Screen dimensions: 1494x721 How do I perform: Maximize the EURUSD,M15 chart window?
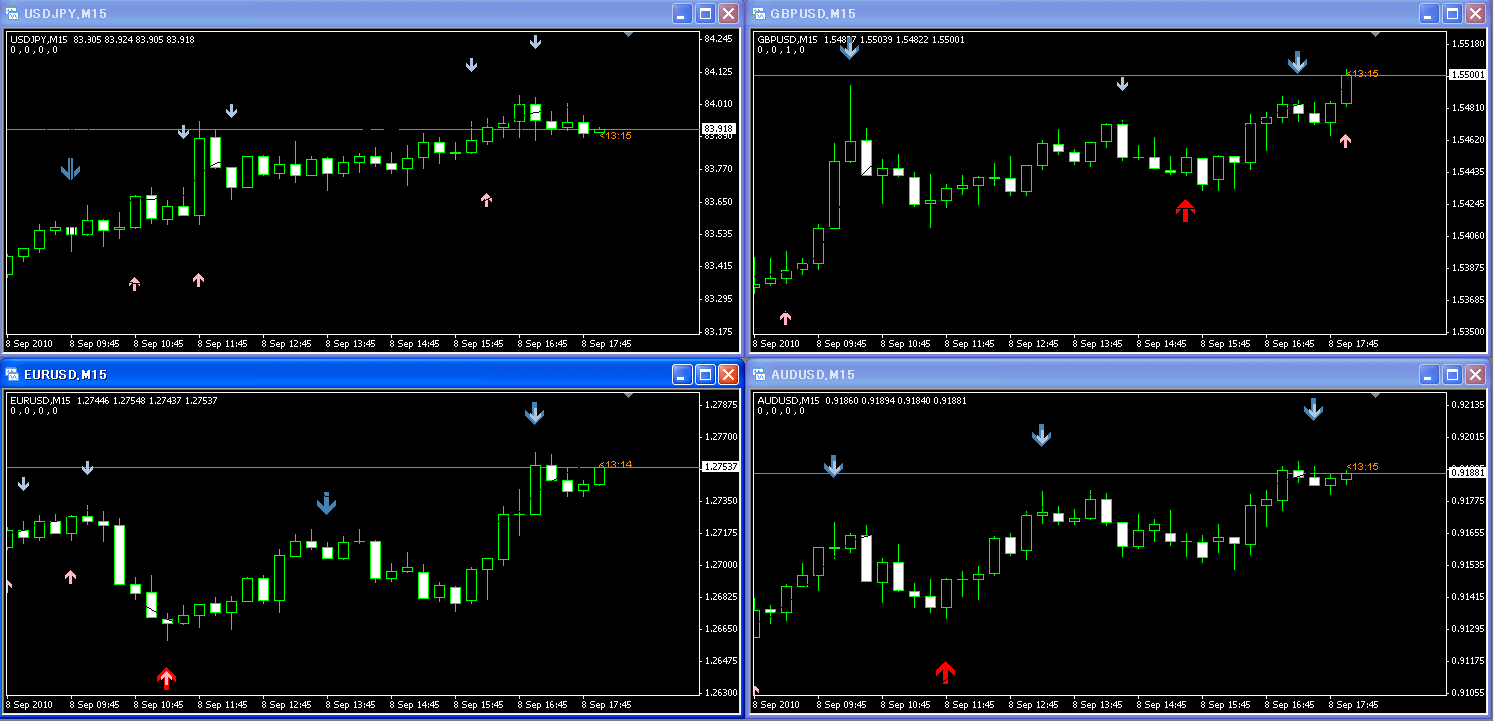pyautogui.click(x=705, y=374)
